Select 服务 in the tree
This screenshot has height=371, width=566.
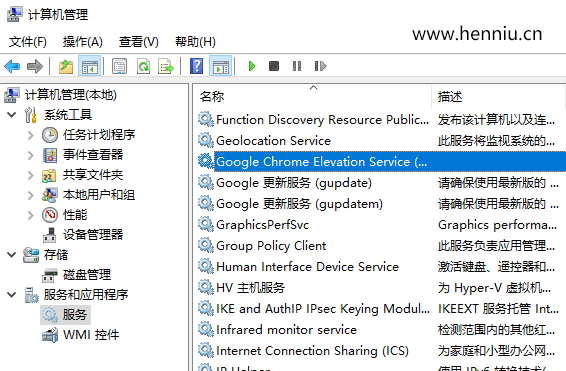click(75, 315)
